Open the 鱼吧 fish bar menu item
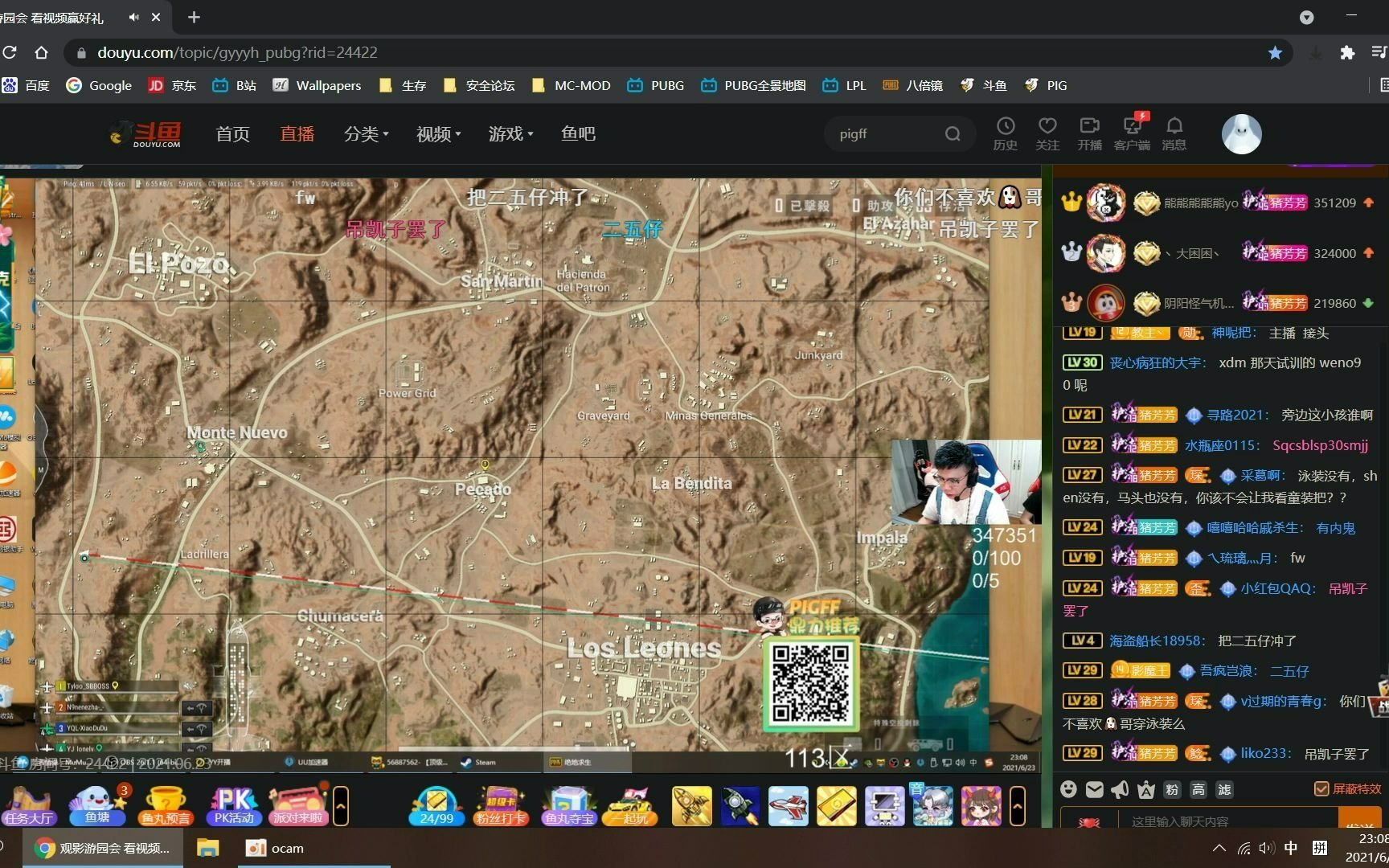The height and width of the screenshot is (868, 1389). [x=578, y=134]
